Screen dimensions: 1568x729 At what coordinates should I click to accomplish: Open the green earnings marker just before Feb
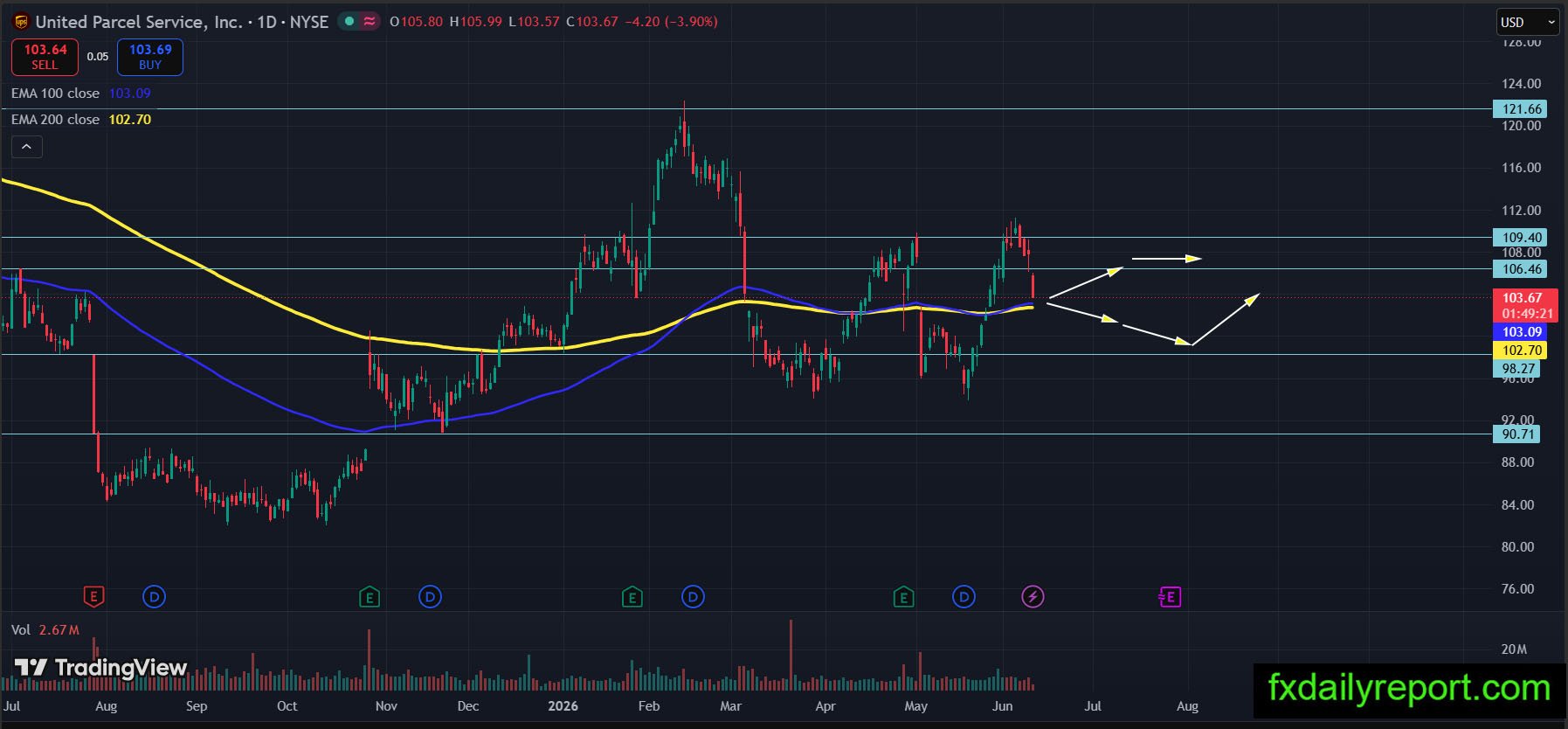(632, 597)
